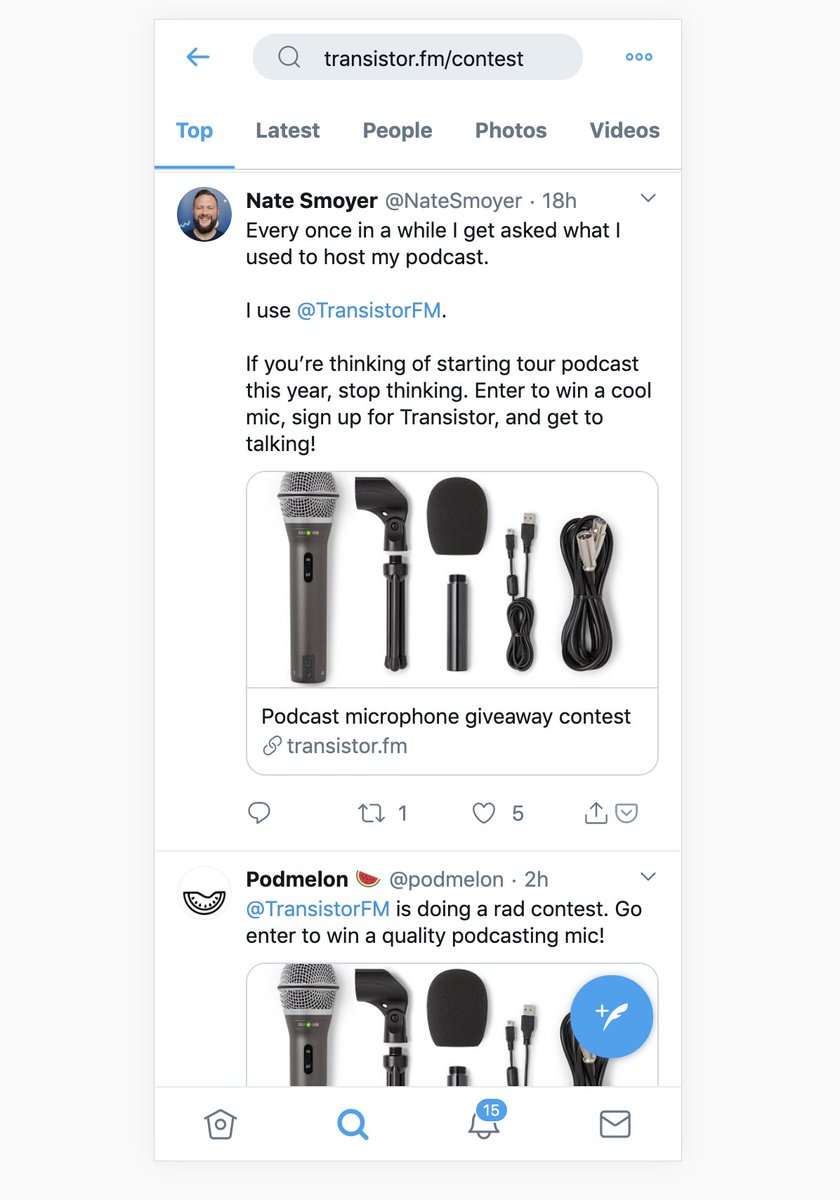
Task: Reply to Nate Smoyer's tweet
Action: (259, 813)
